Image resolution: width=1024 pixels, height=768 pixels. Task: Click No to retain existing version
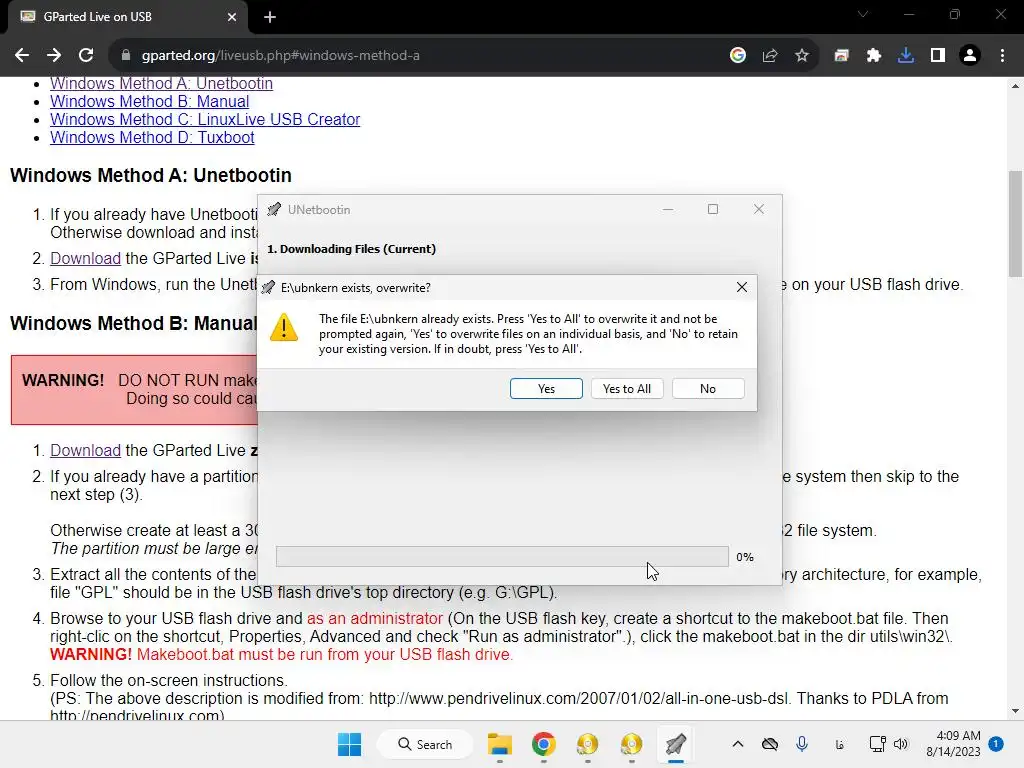[x=708, y=389]
